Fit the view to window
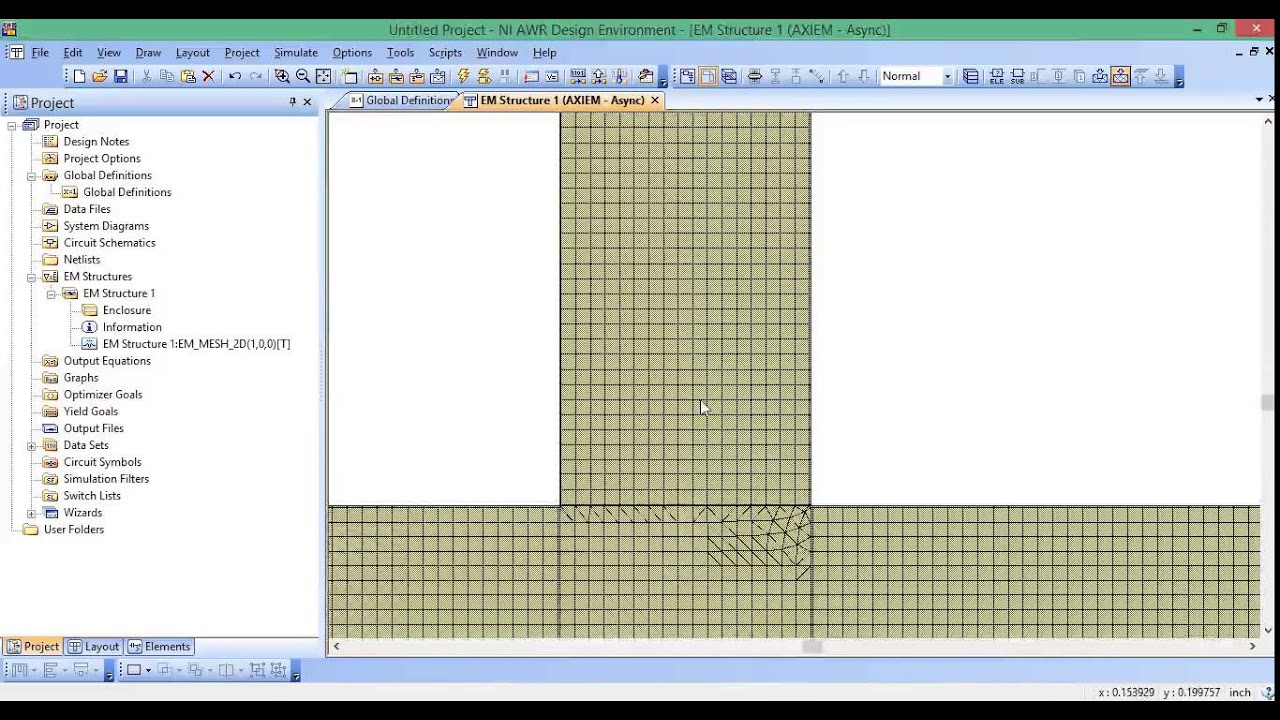 tap(324, 76)
